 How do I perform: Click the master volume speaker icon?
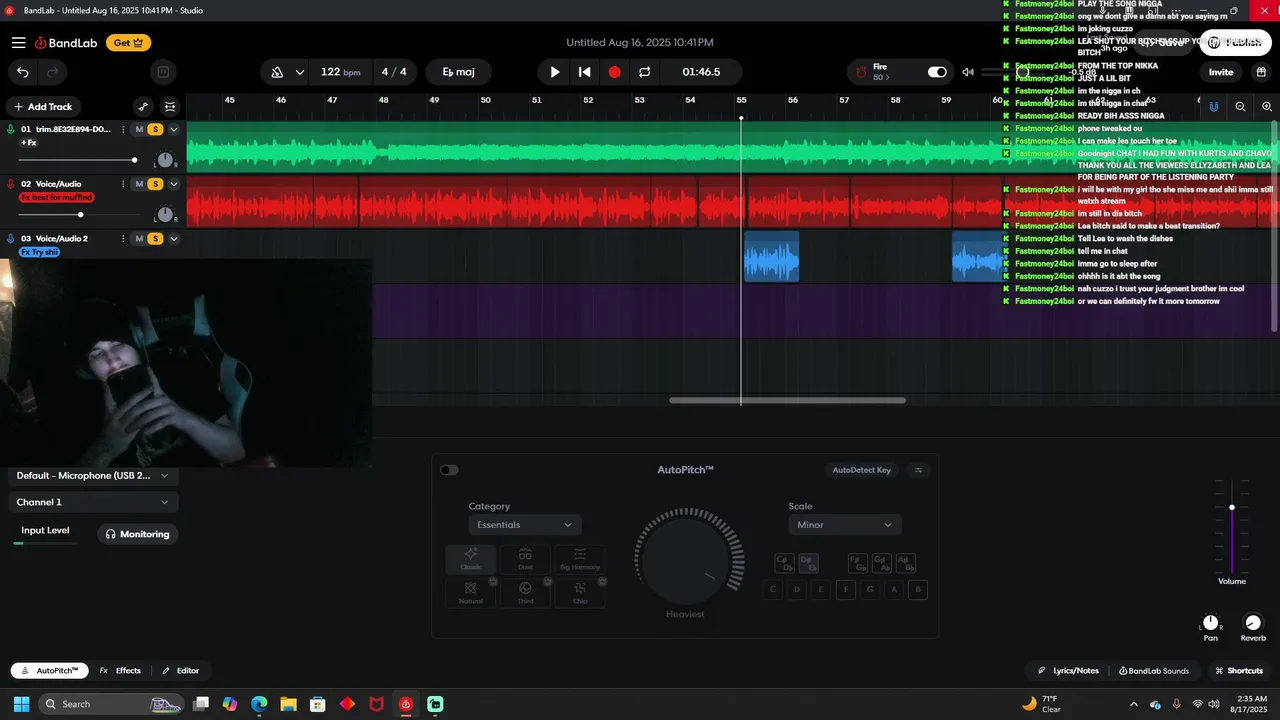tap(968, 72)
